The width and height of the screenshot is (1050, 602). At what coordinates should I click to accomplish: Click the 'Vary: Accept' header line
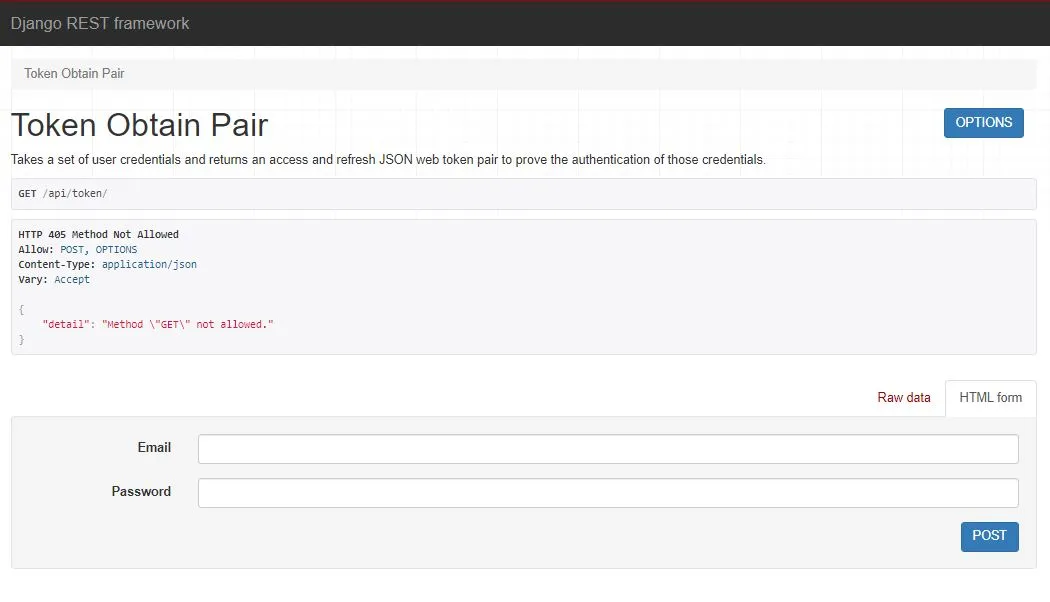click(x=54, y=279)
